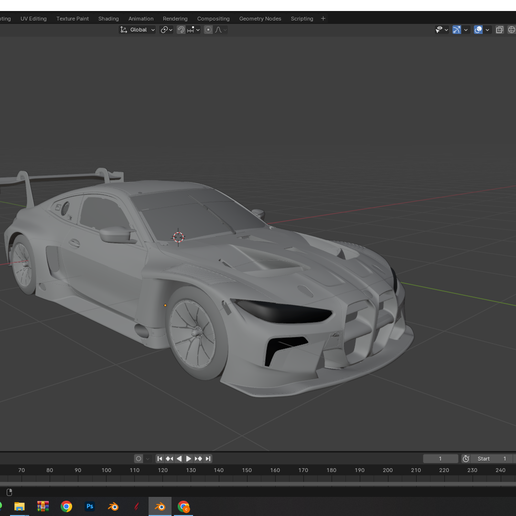Jump to the first frame
Image resolution: width=516 pixels, height=516 pixels.
pyautogui.click(x=160, y=459)
